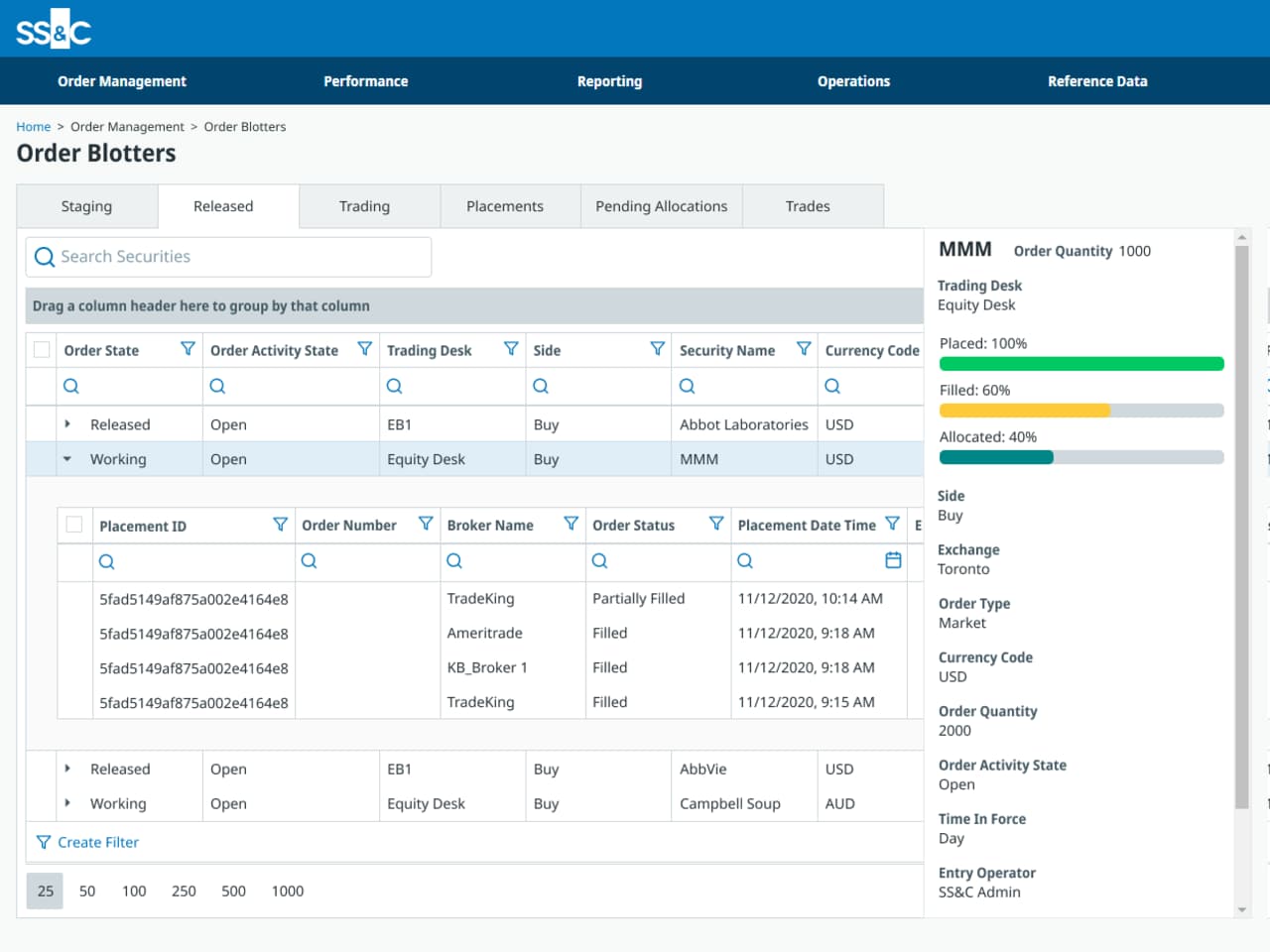Toggle the select-all checkbox in the main grid header

pyautogui.click(x=42, y=349)
